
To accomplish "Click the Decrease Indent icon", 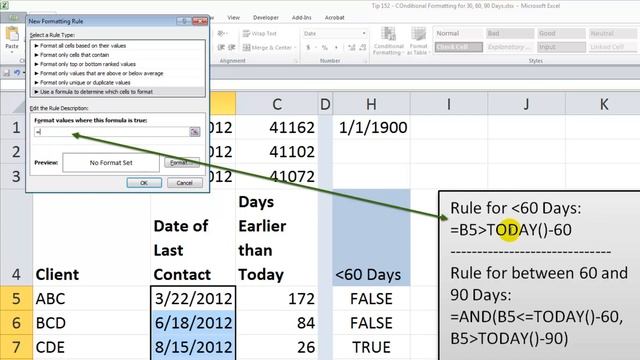I will (221, 47).
